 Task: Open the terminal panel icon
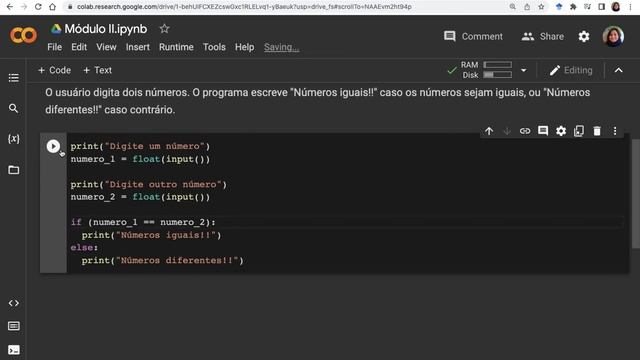tap(13, 350)
